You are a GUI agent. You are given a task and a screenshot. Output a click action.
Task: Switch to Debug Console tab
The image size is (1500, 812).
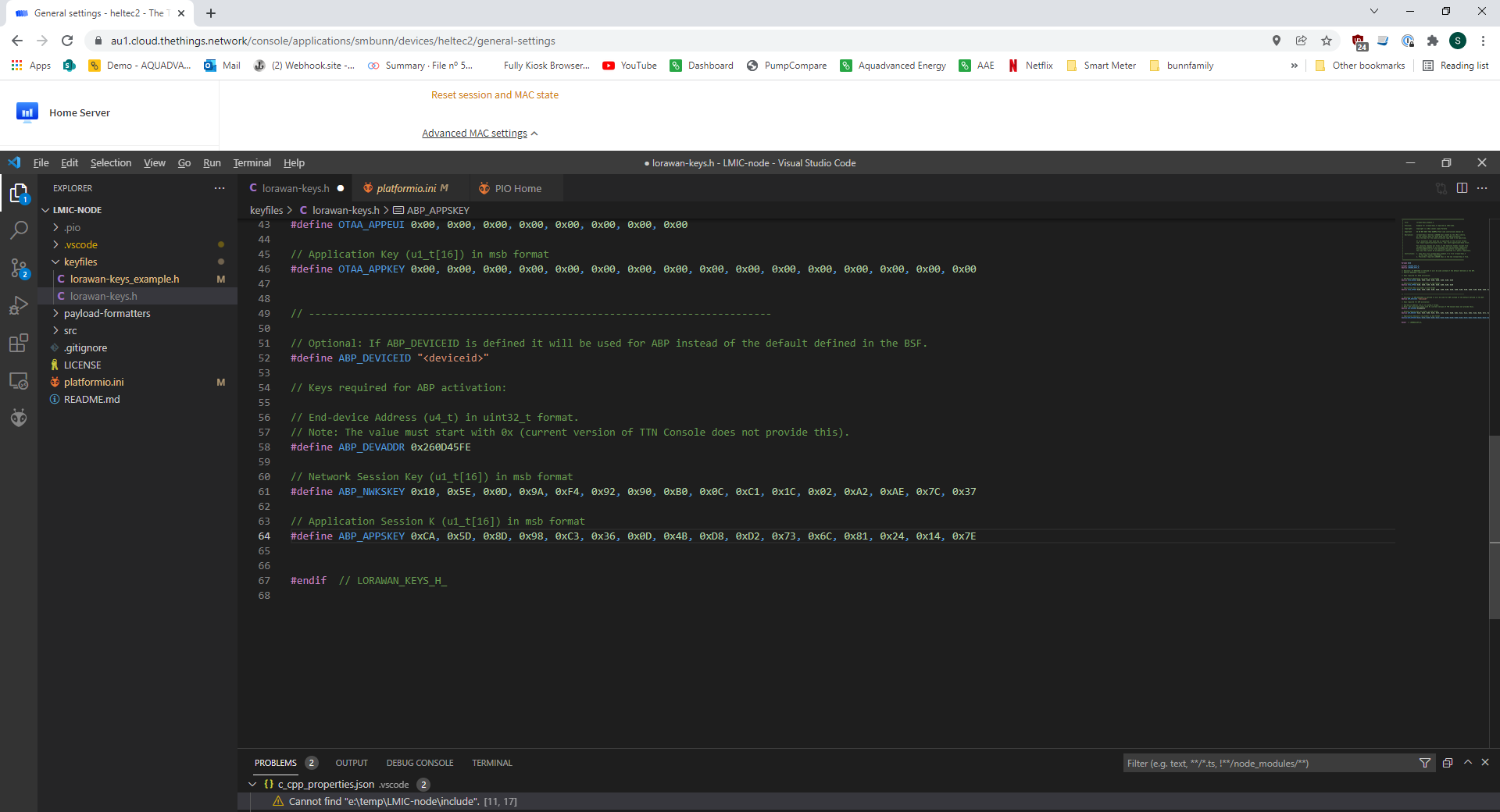420,763
